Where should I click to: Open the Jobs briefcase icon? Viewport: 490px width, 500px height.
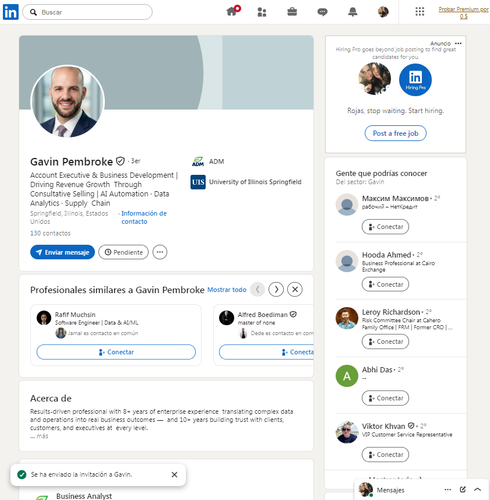pyautogui.click(x=292, y=12)
